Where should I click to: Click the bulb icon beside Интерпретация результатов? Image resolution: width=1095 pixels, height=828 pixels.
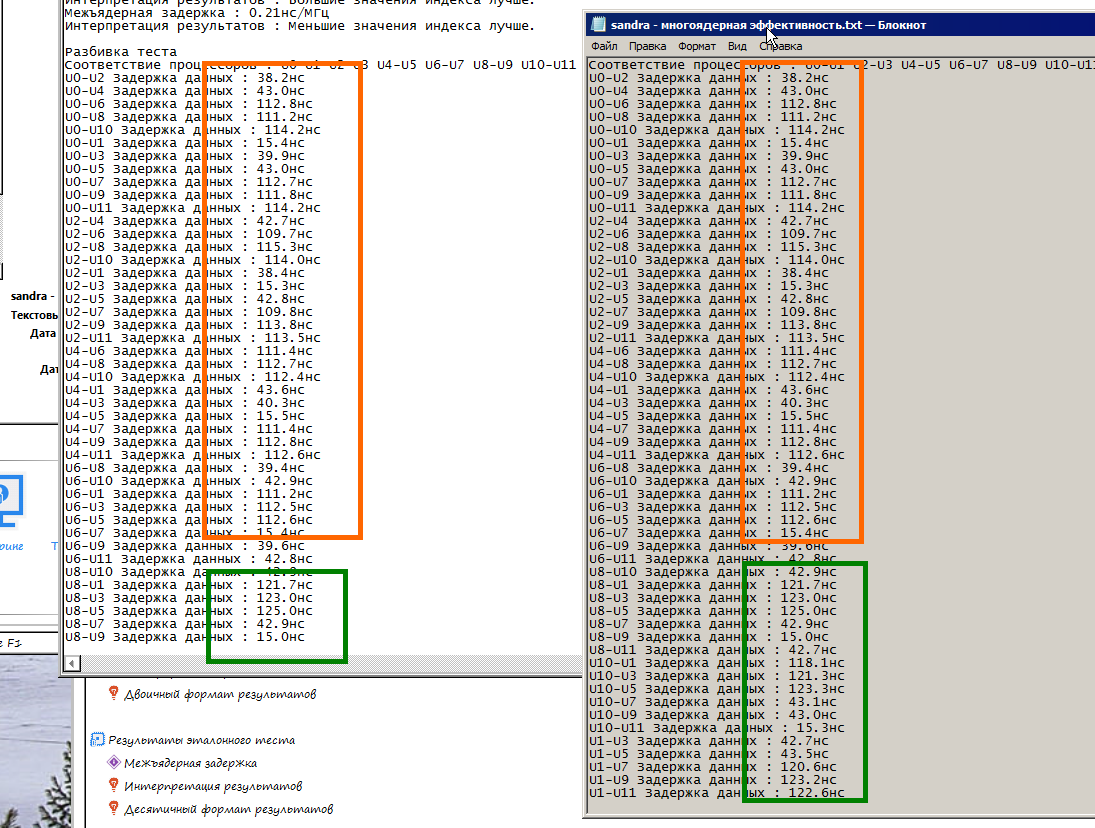tap(113, 785)
